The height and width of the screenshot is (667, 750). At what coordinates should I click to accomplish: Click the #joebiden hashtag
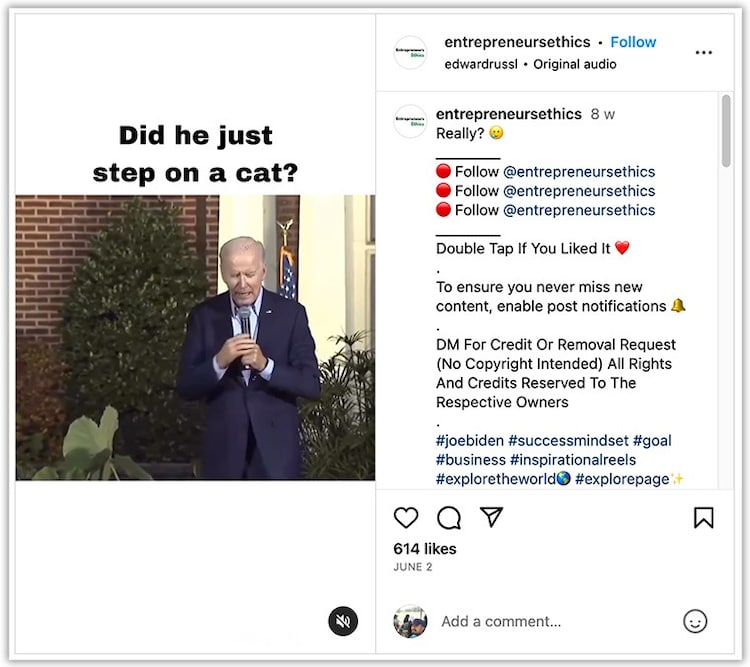pos(470,440)
